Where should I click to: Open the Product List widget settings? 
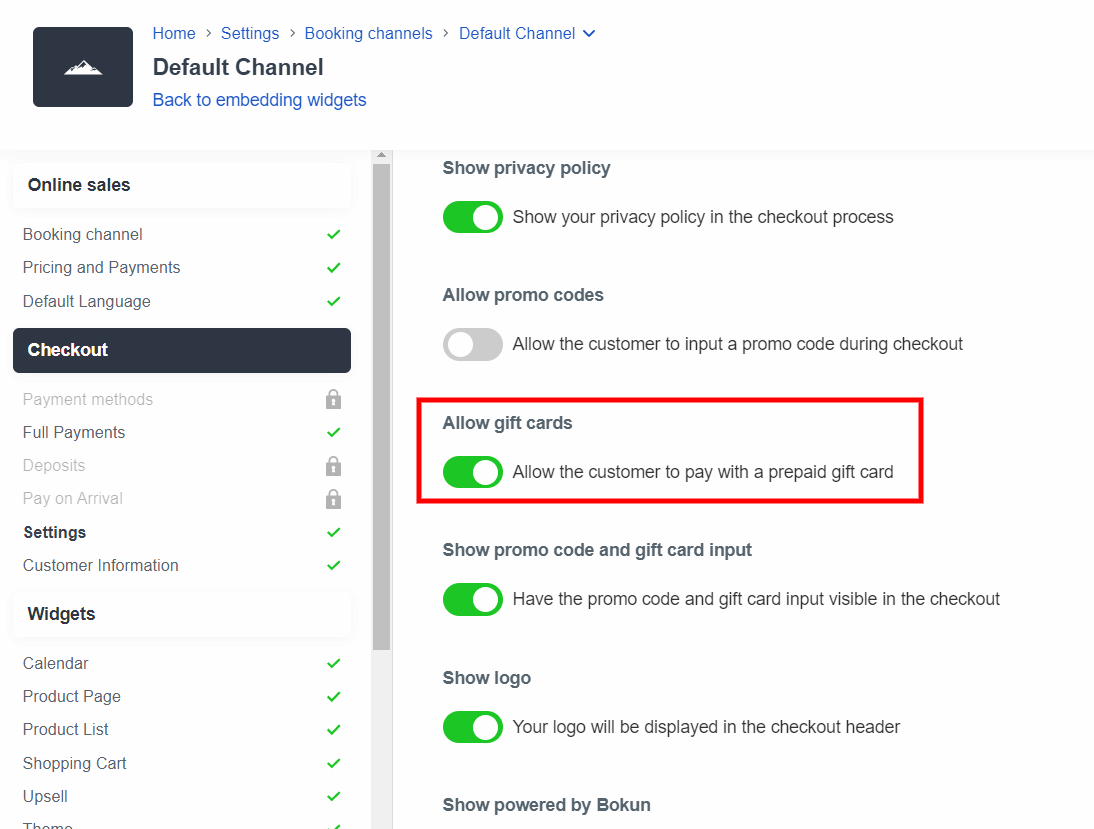tap(66, 729)
